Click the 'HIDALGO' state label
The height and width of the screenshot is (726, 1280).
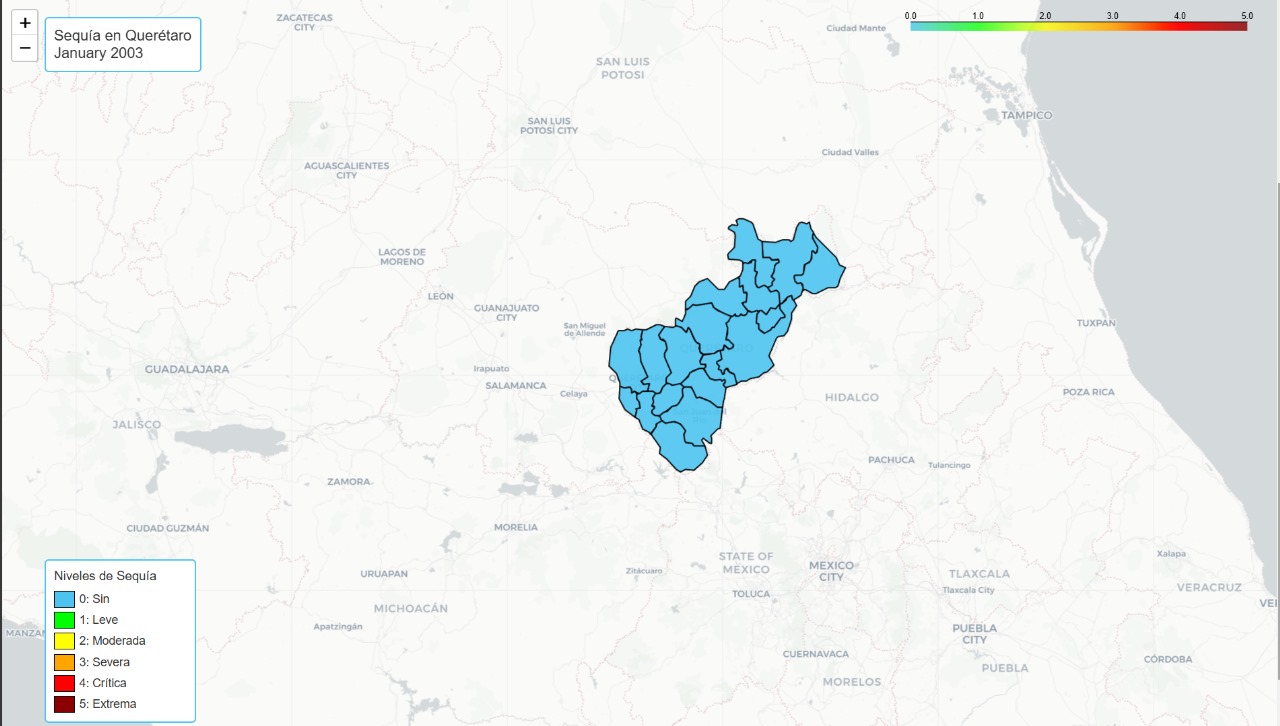(x=852, y=398)
